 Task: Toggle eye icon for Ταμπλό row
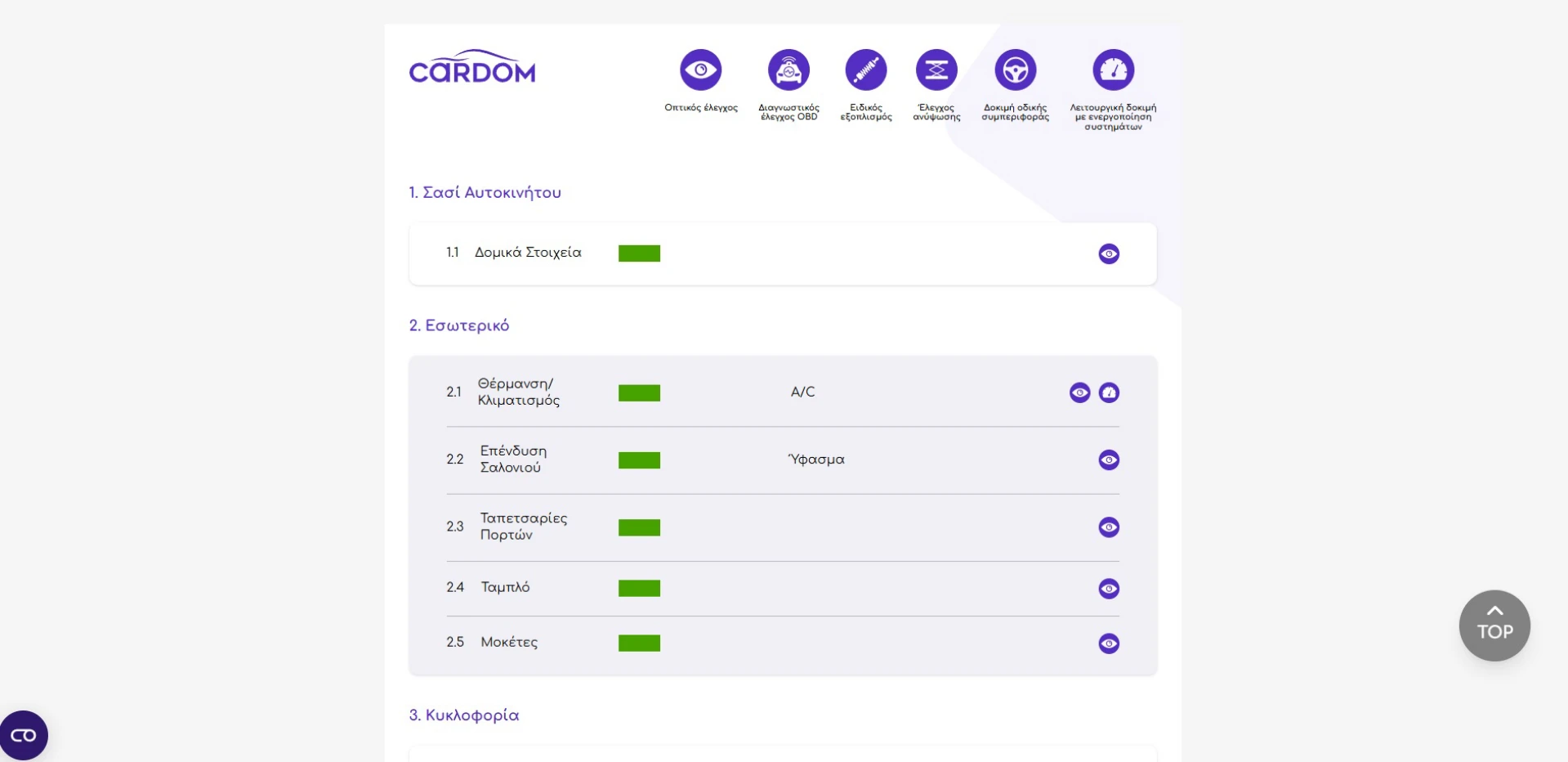(x=1109, y=589)
